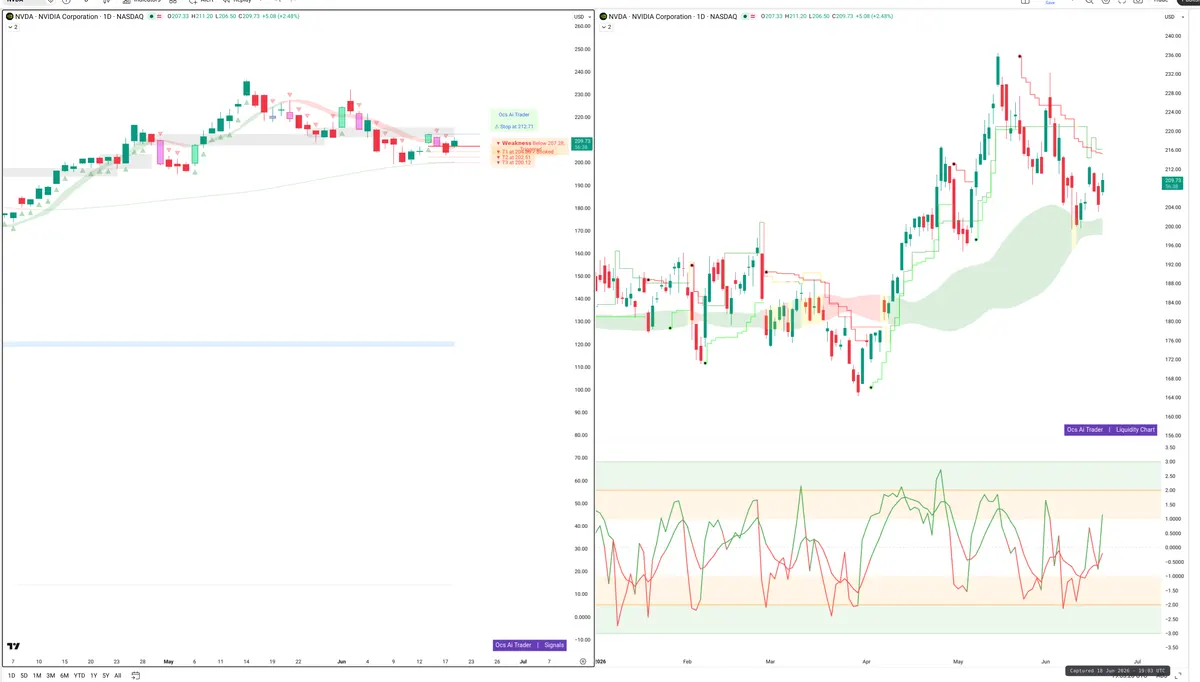Click the NVIDIA logo icon on left chart

tap(9, 17)
